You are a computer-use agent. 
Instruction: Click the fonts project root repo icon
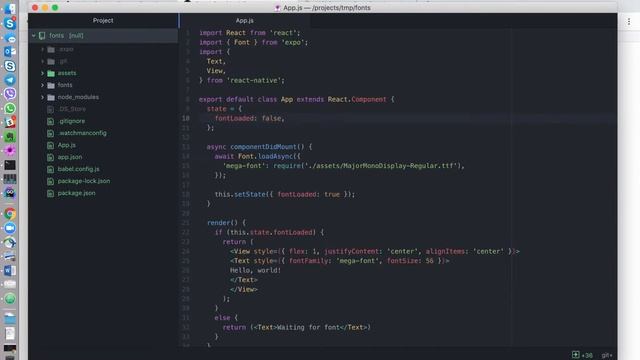pos(42,36)
